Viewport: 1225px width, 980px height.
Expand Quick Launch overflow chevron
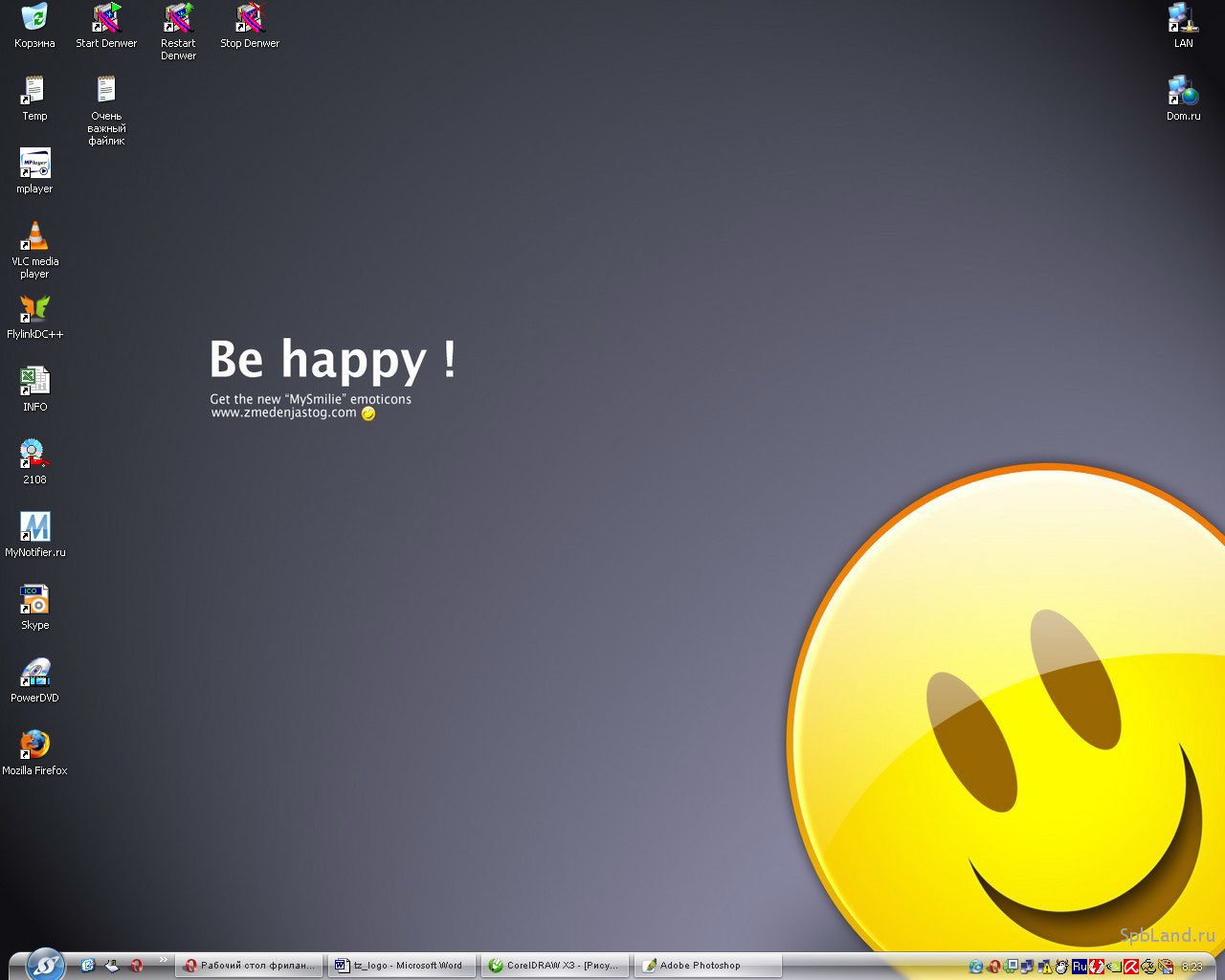pos(163,960)
